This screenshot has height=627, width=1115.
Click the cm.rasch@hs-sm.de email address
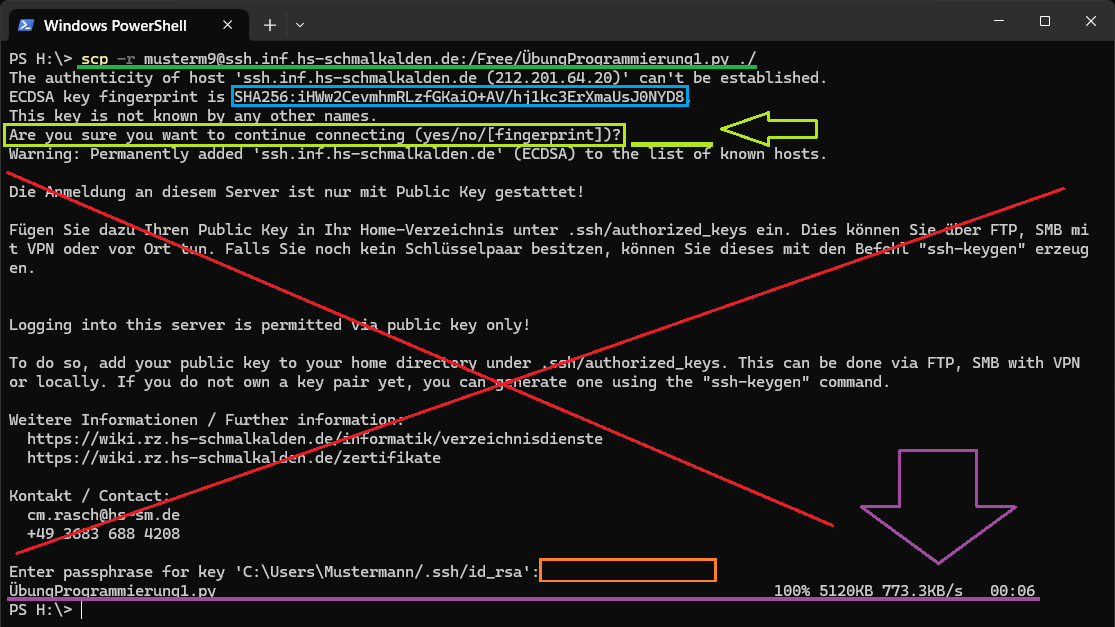click(x=103, y=515)
